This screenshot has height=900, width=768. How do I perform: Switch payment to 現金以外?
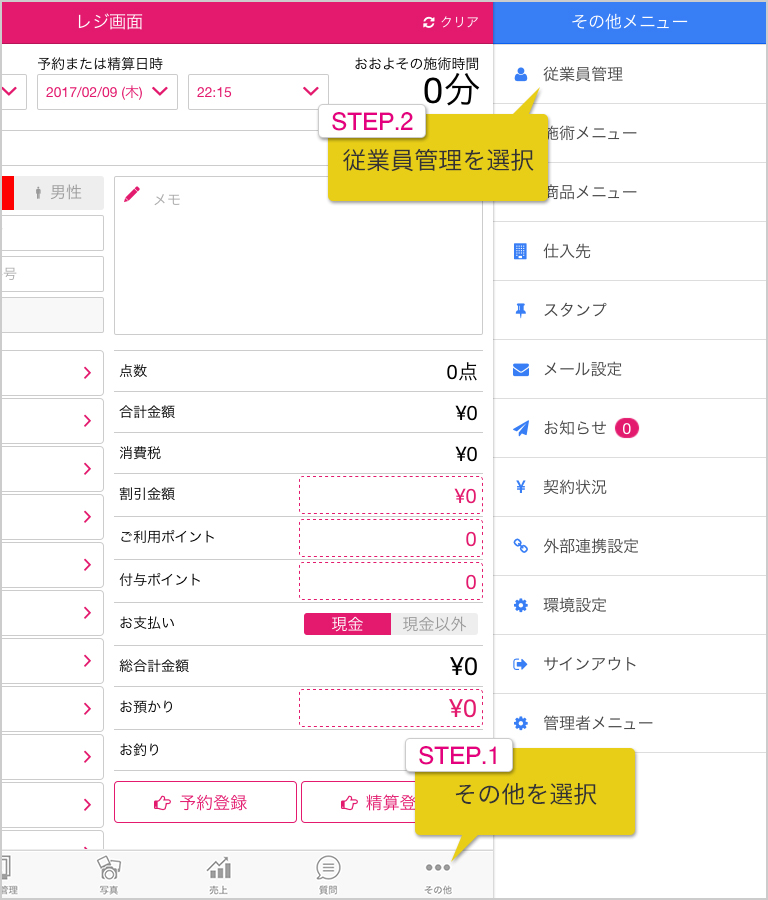coord(434,624)
